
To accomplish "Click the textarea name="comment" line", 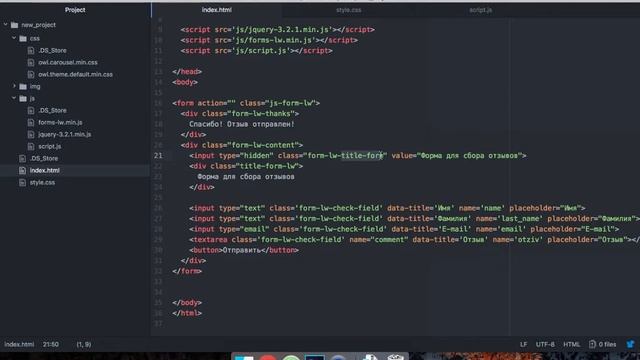I will pos(414,240).
